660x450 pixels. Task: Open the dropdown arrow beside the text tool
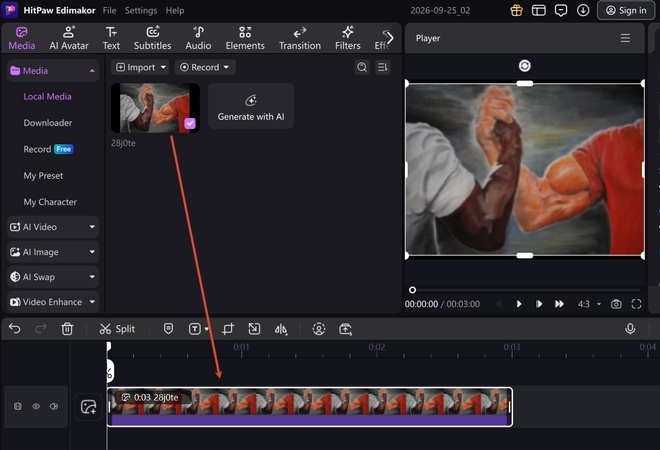pyautogui.click(x=207, y=329)
